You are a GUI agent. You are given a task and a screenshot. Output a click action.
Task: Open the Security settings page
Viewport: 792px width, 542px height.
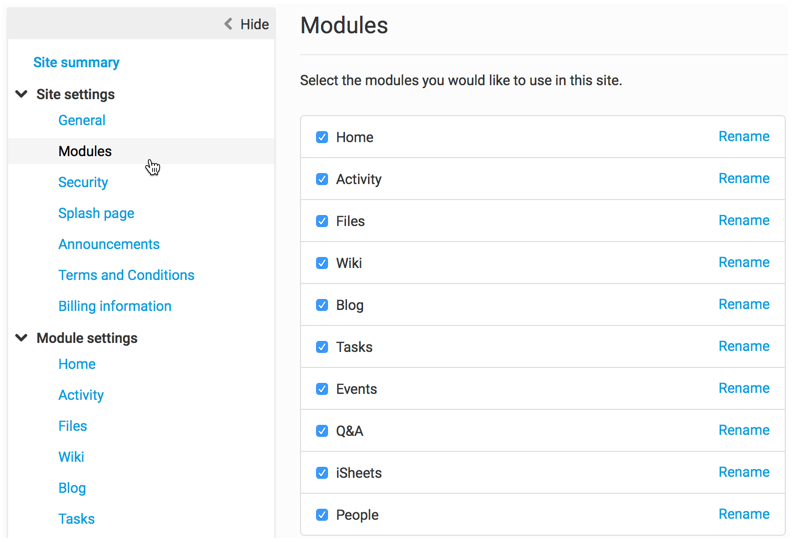click(x=83, y=182)
